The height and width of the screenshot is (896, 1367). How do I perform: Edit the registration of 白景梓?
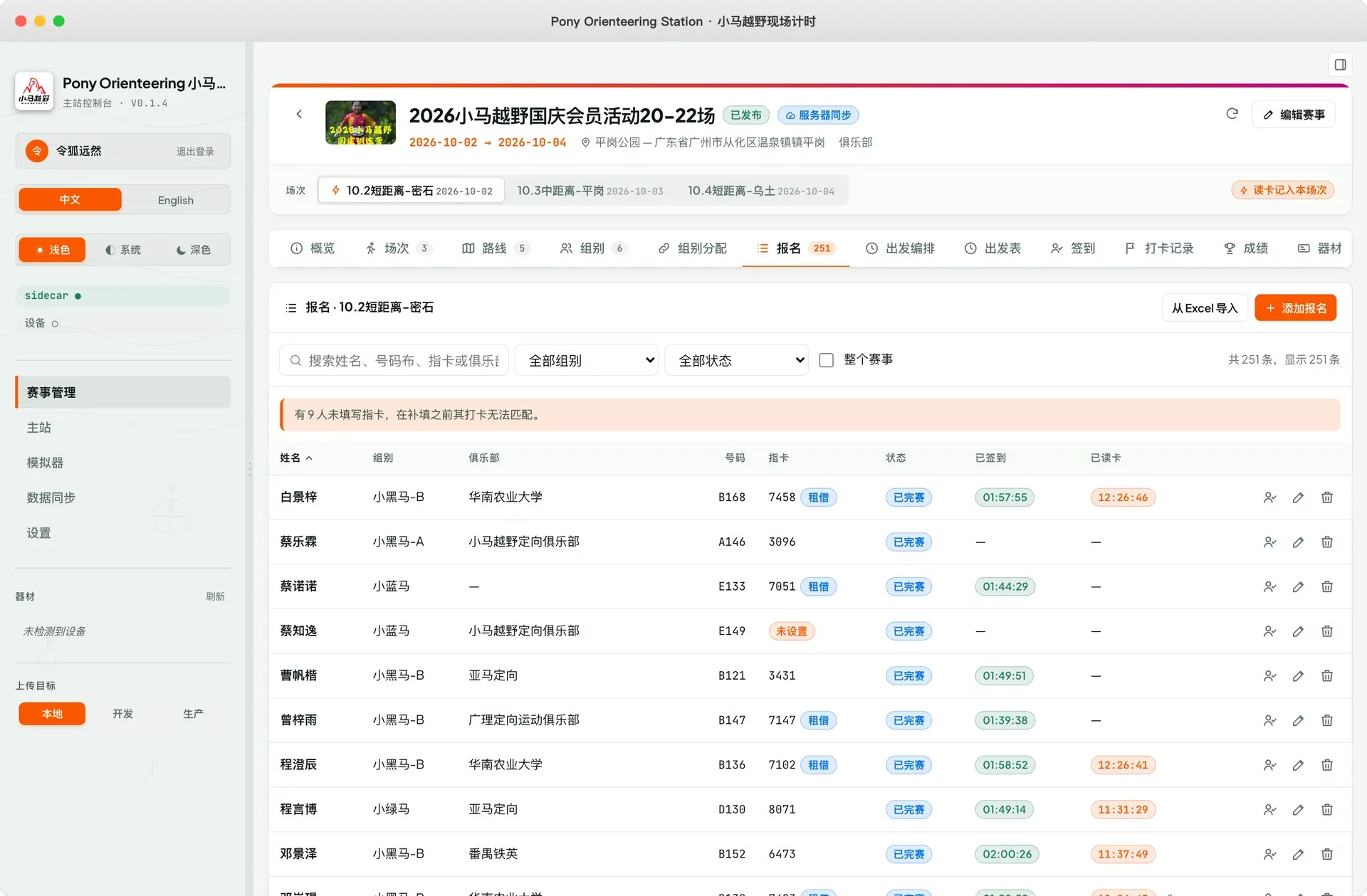coord(1298,497)
